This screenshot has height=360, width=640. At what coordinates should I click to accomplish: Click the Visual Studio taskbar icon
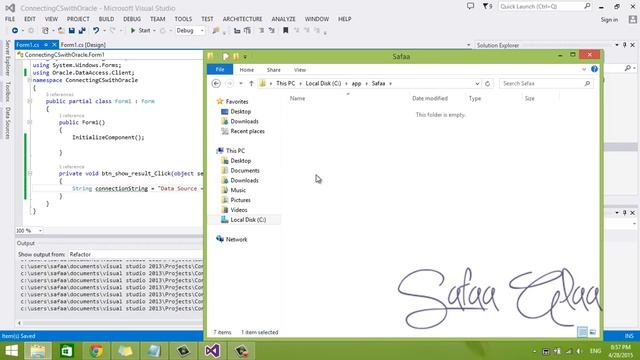pos(212,351)
